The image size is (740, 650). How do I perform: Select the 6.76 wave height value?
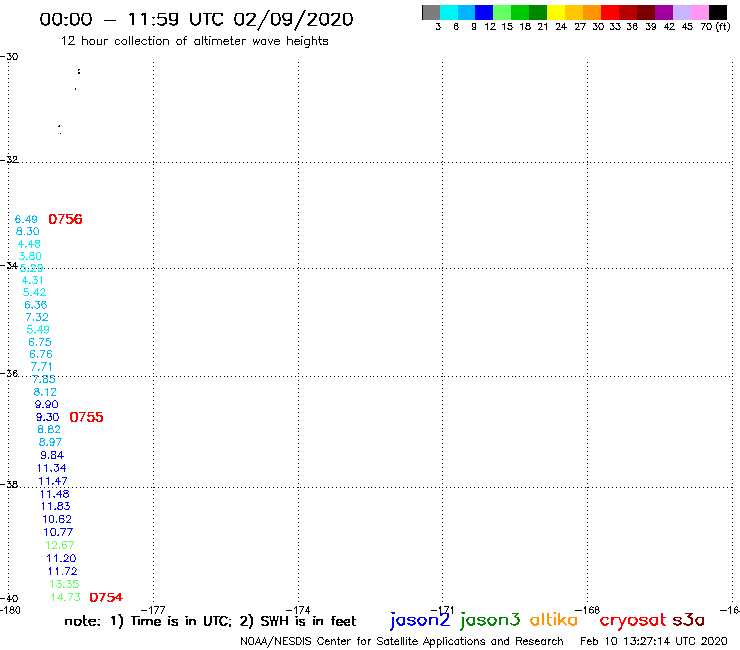point(41,354)
